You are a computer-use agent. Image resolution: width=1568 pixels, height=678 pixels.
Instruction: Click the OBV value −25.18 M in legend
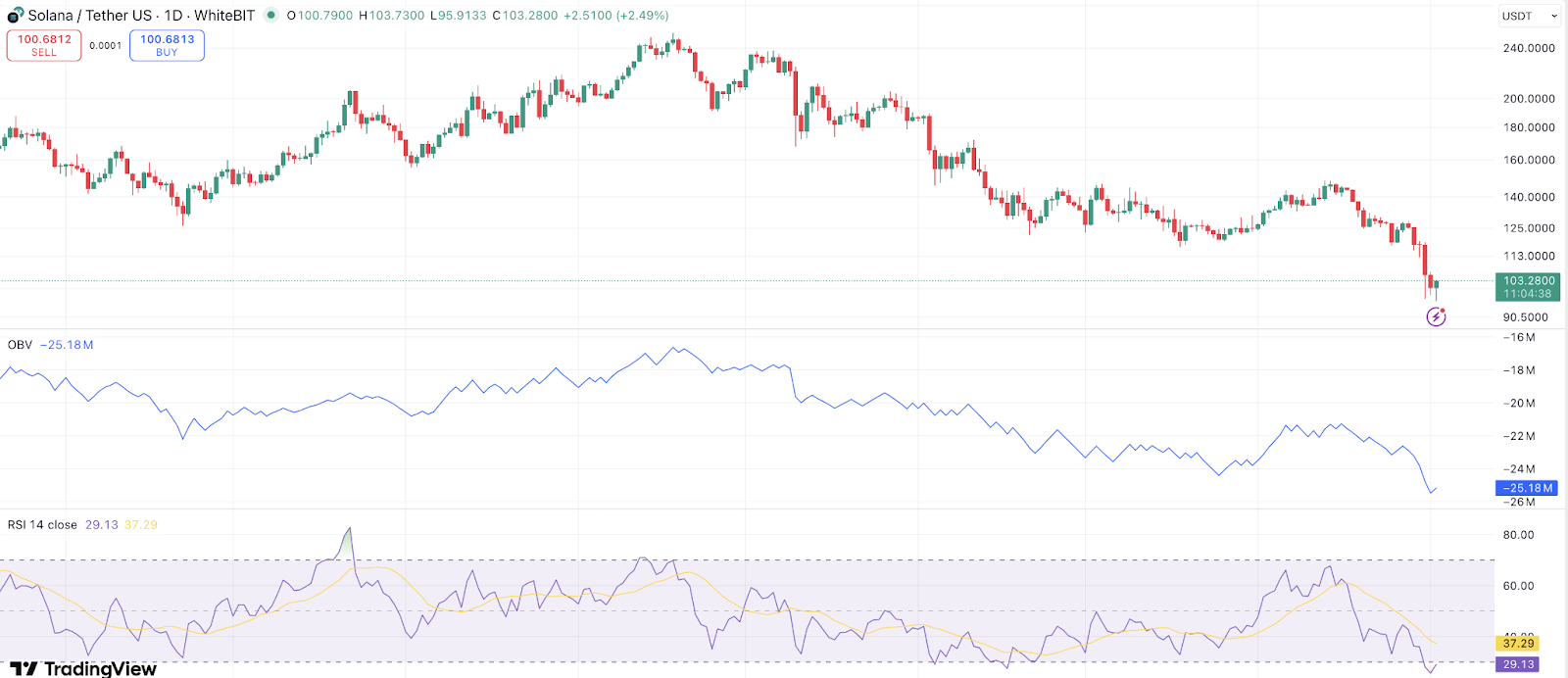tap(67, 345)
